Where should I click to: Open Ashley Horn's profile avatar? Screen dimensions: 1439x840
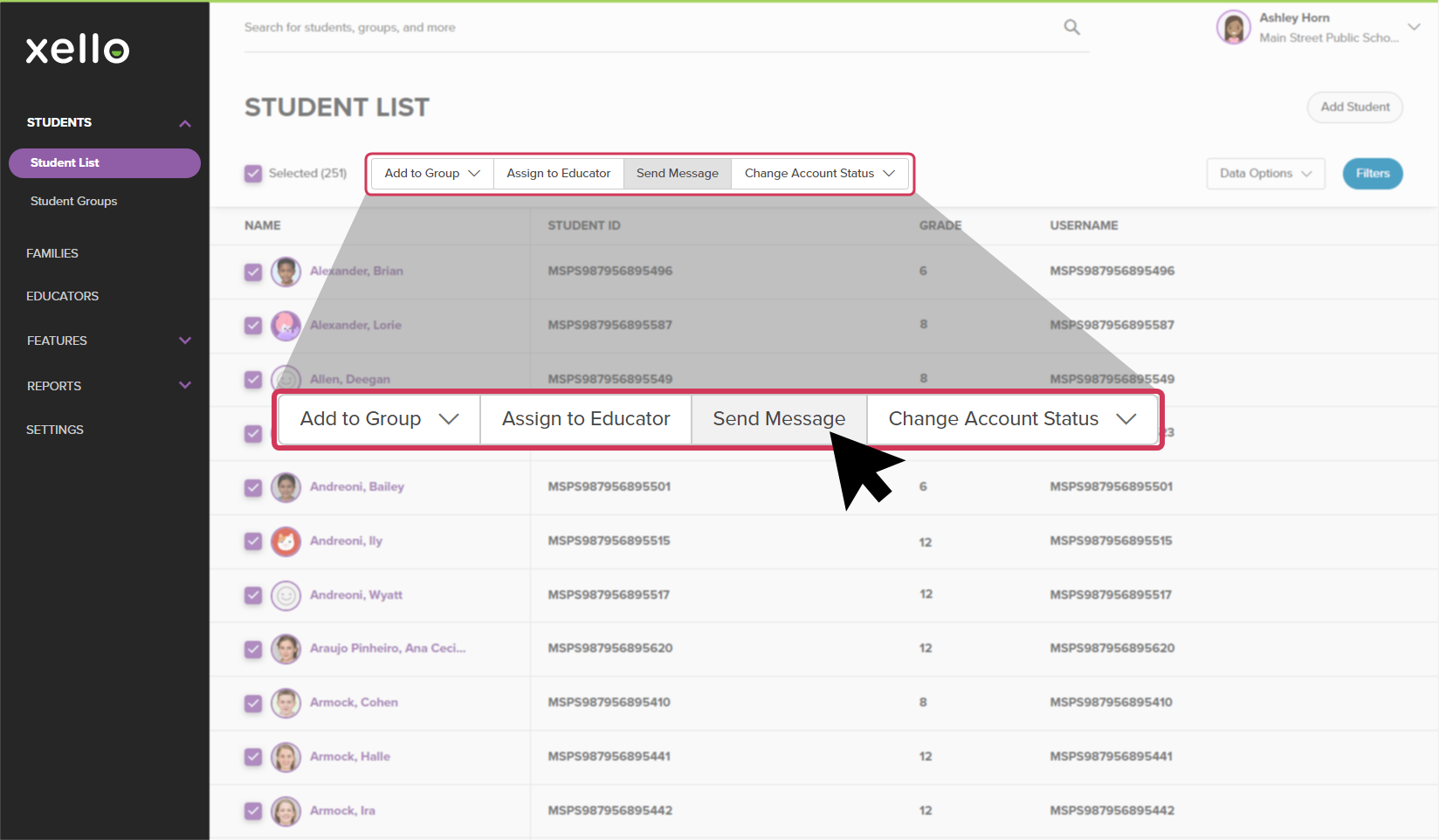(1233, 27)
